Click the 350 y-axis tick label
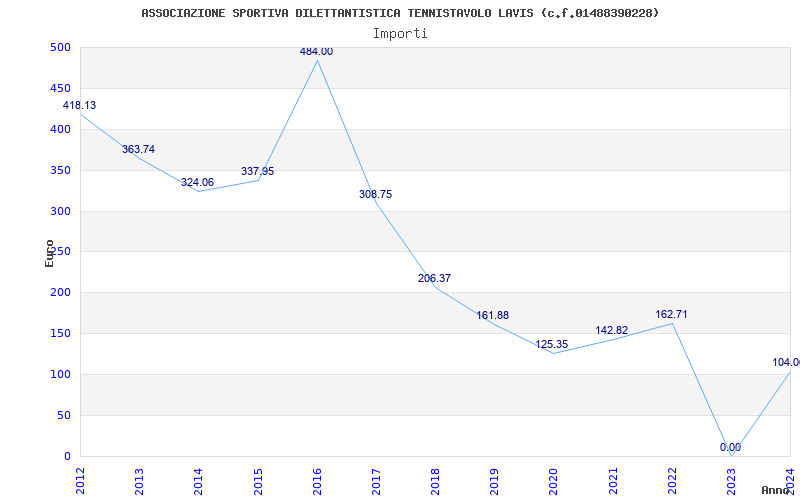Image resolution: width=800 pixels, height=500 pixels. [60, 170]
